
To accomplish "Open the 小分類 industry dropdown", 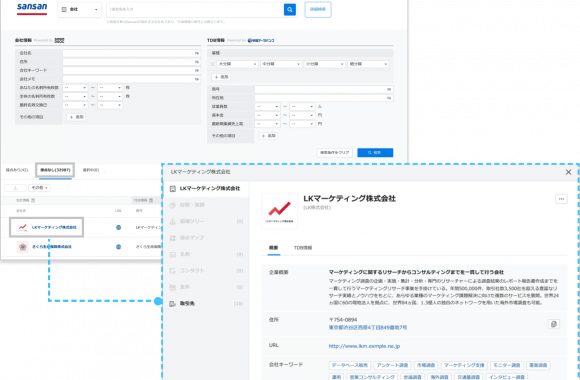I will pyautogui.click(x=324, y=64).
